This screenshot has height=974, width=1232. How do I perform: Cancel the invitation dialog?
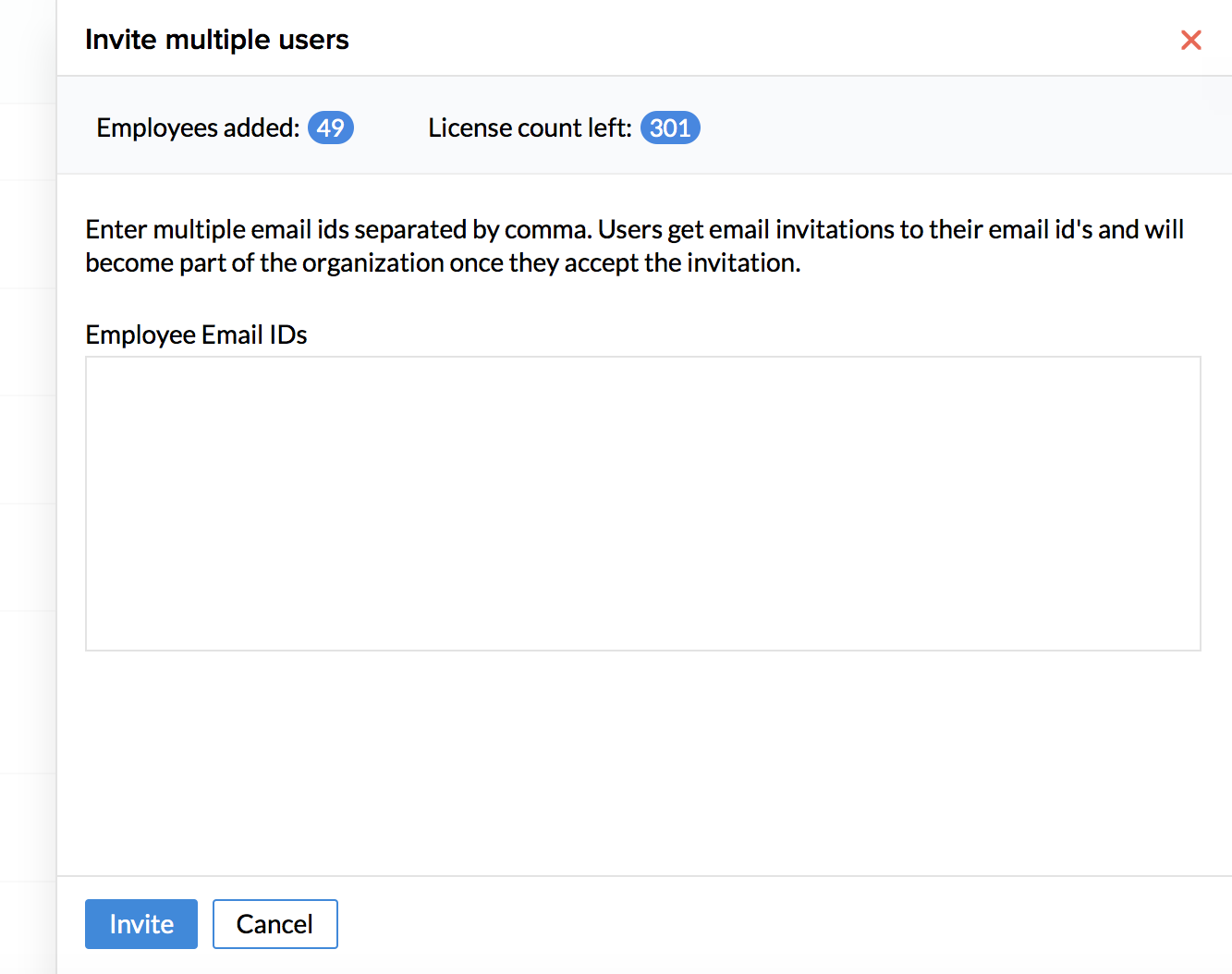274,924
